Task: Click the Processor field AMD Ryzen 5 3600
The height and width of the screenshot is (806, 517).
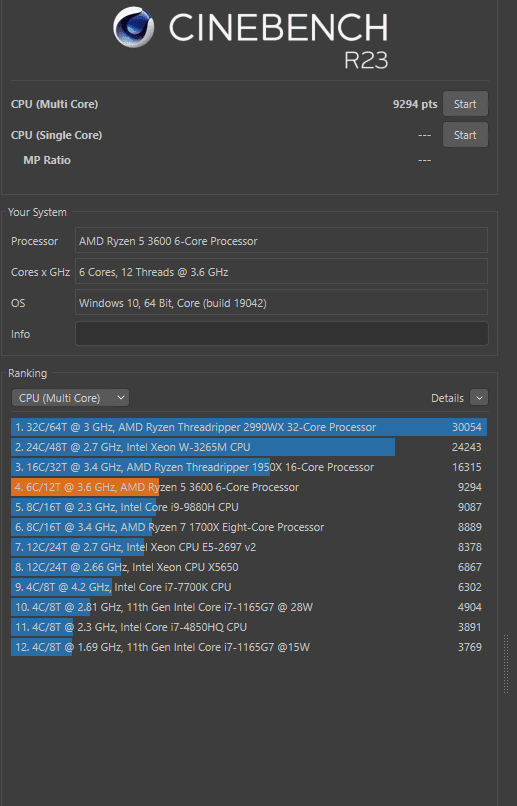Action: click(x=282, y=241)
